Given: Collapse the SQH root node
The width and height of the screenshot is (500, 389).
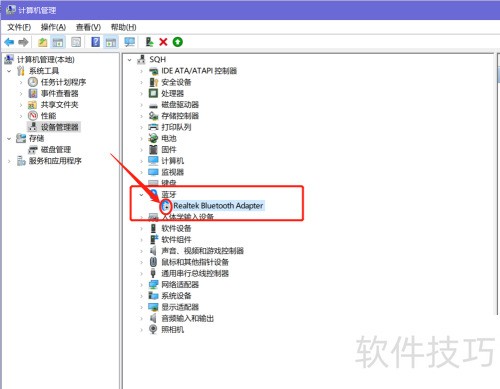Looking at the screenshot, I should pyautogui.click(x=130, y=60).
